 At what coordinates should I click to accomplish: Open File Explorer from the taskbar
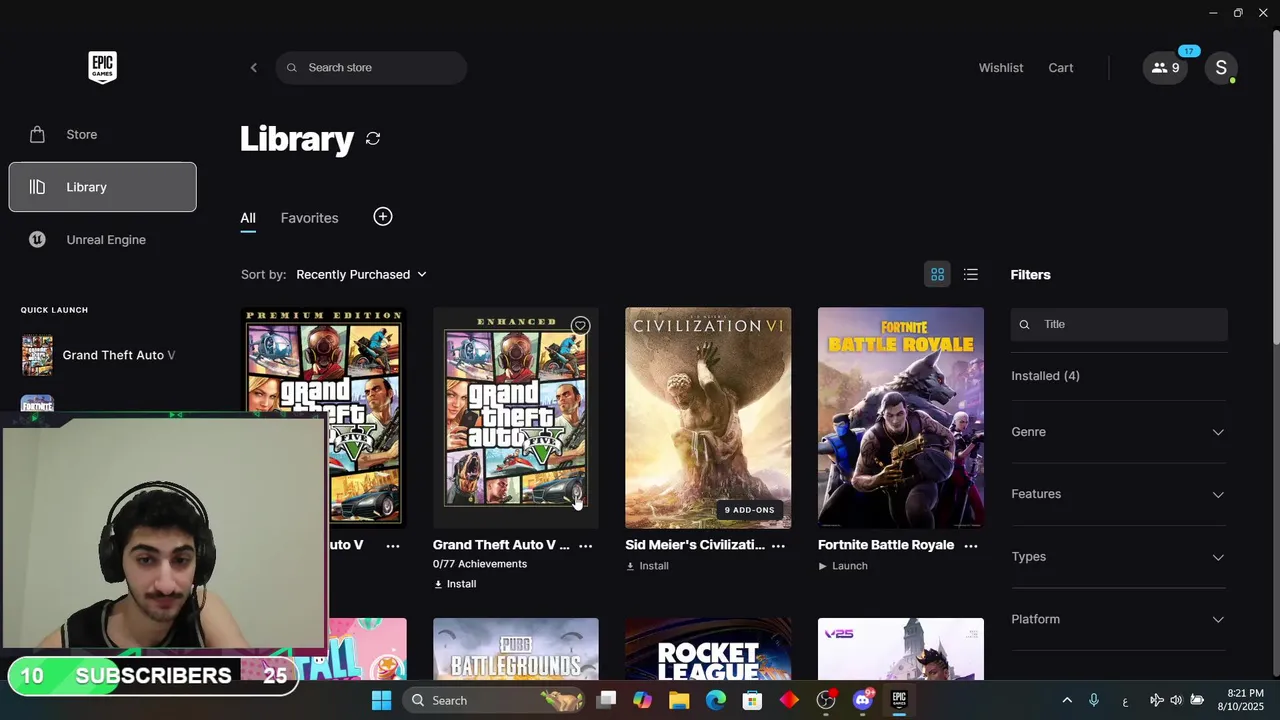point(679,700)
